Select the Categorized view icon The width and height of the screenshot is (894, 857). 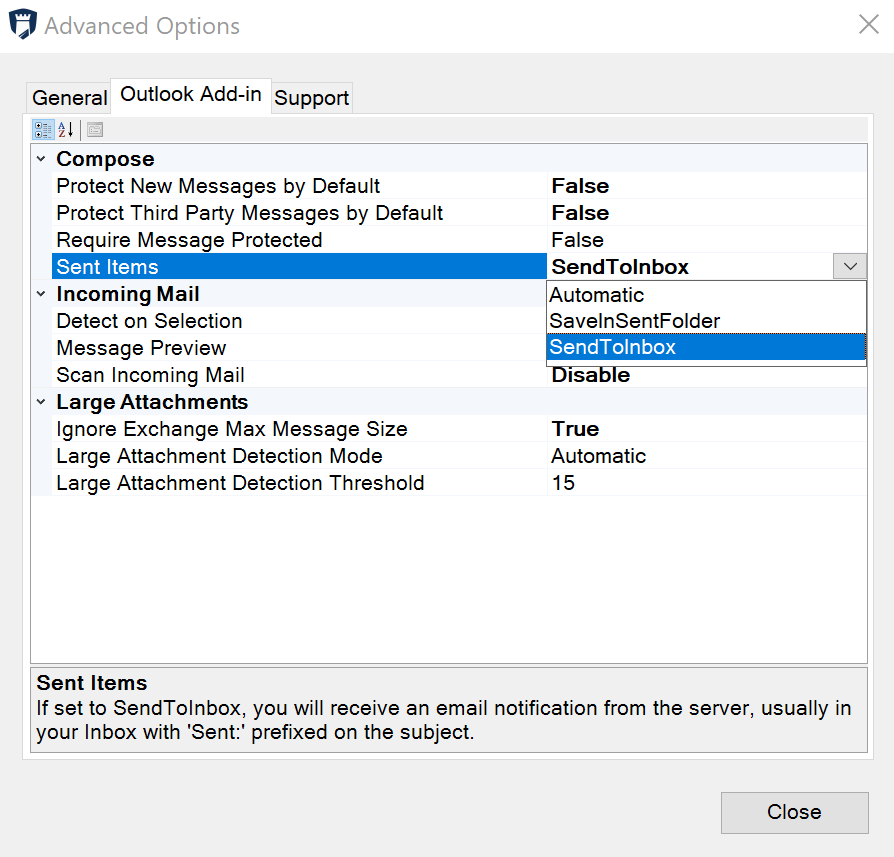coord(43,129)
